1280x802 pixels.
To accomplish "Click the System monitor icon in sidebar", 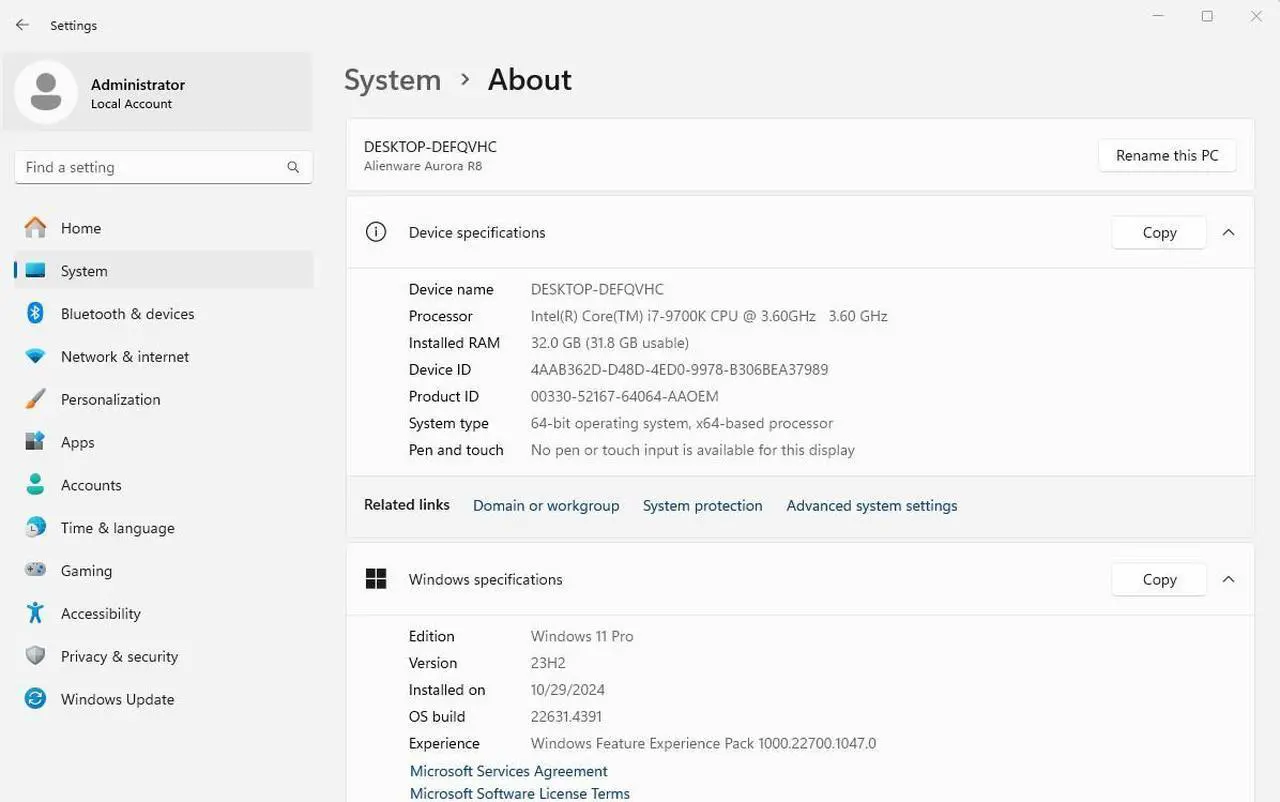I will tap(35, 270).
